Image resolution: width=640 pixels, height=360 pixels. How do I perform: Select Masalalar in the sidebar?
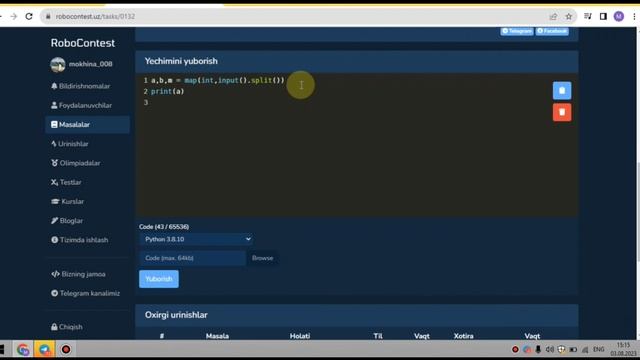point(87,124)
